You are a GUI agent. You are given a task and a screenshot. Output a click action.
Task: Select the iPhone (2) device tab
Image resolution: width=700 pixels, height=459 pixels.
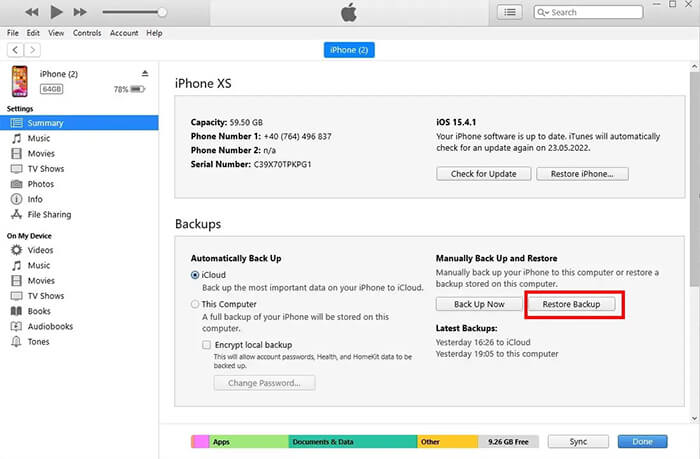pos(349,50)
